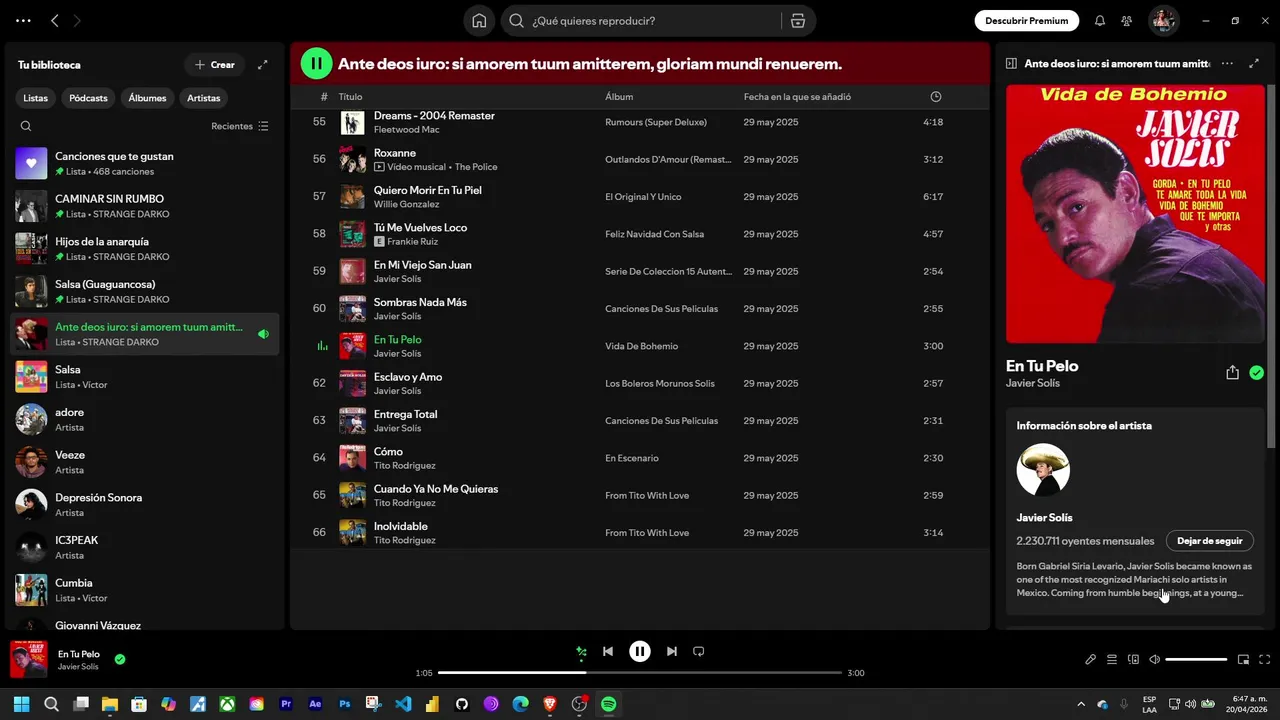Viewport: 1280px width, 720px height.
Task: Toggle repeat mode
Action: point(699,651)
